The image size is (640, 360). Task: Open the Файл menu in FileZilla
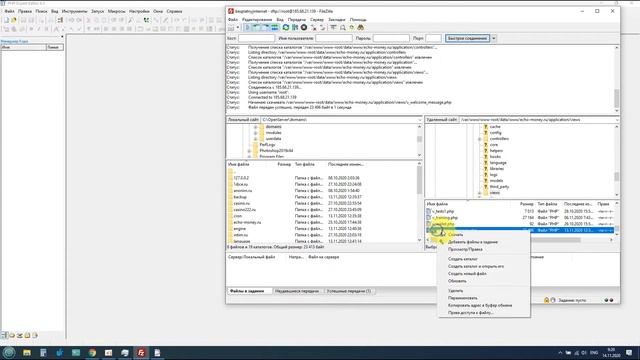point(233,20)
